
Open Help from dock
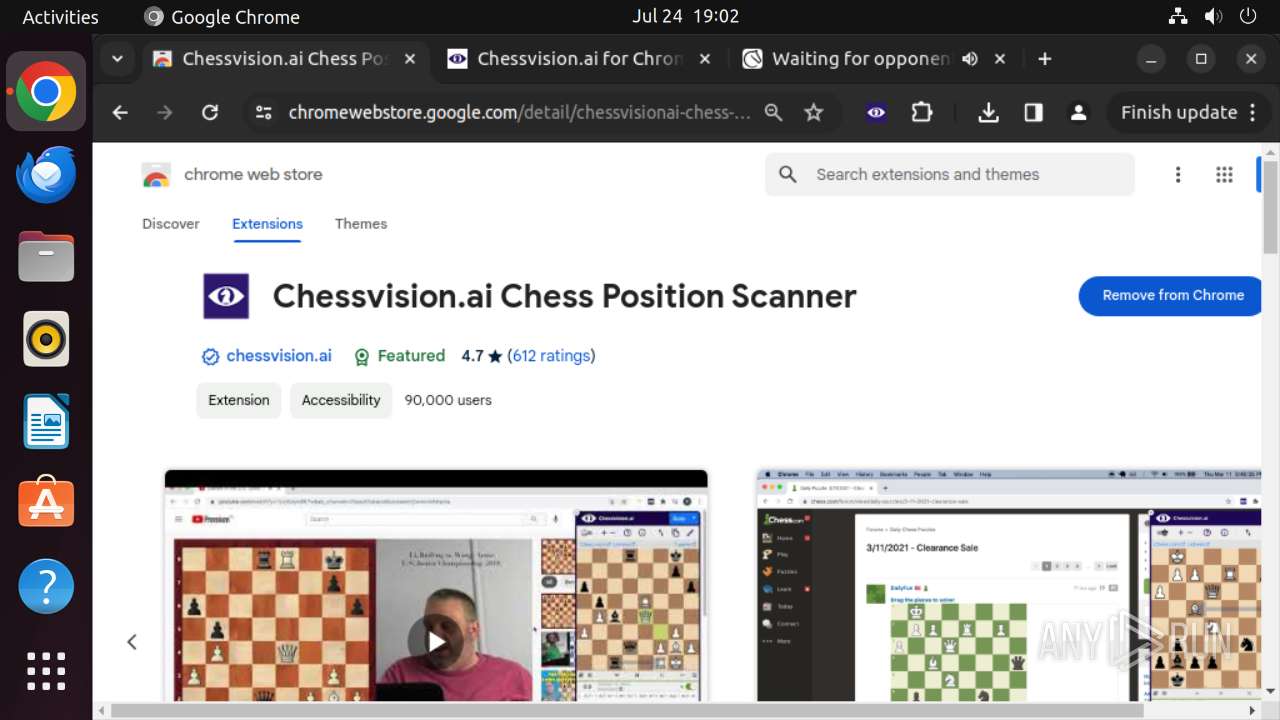point(46,586)
